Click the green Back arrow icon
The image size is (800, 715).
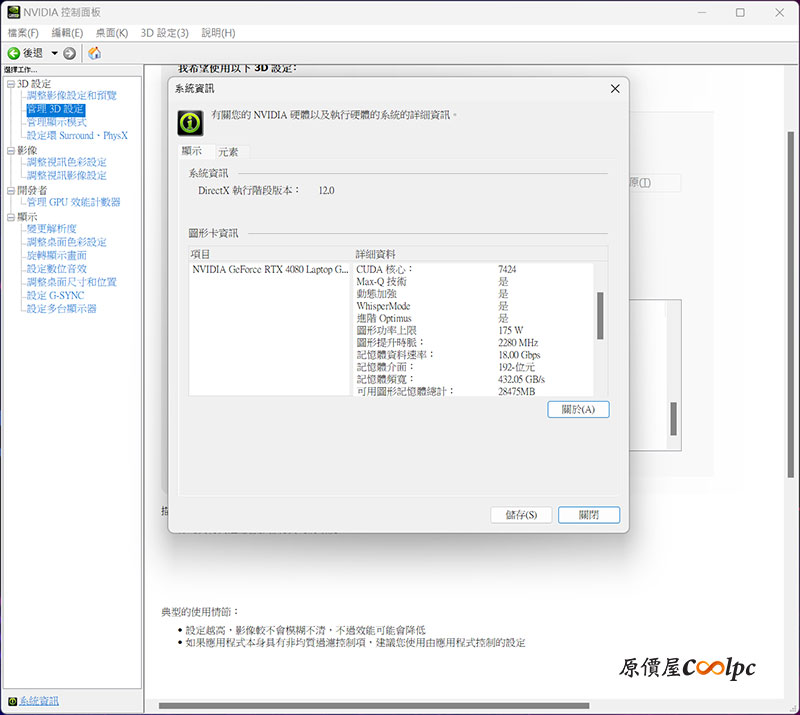(x=14, y=53)
